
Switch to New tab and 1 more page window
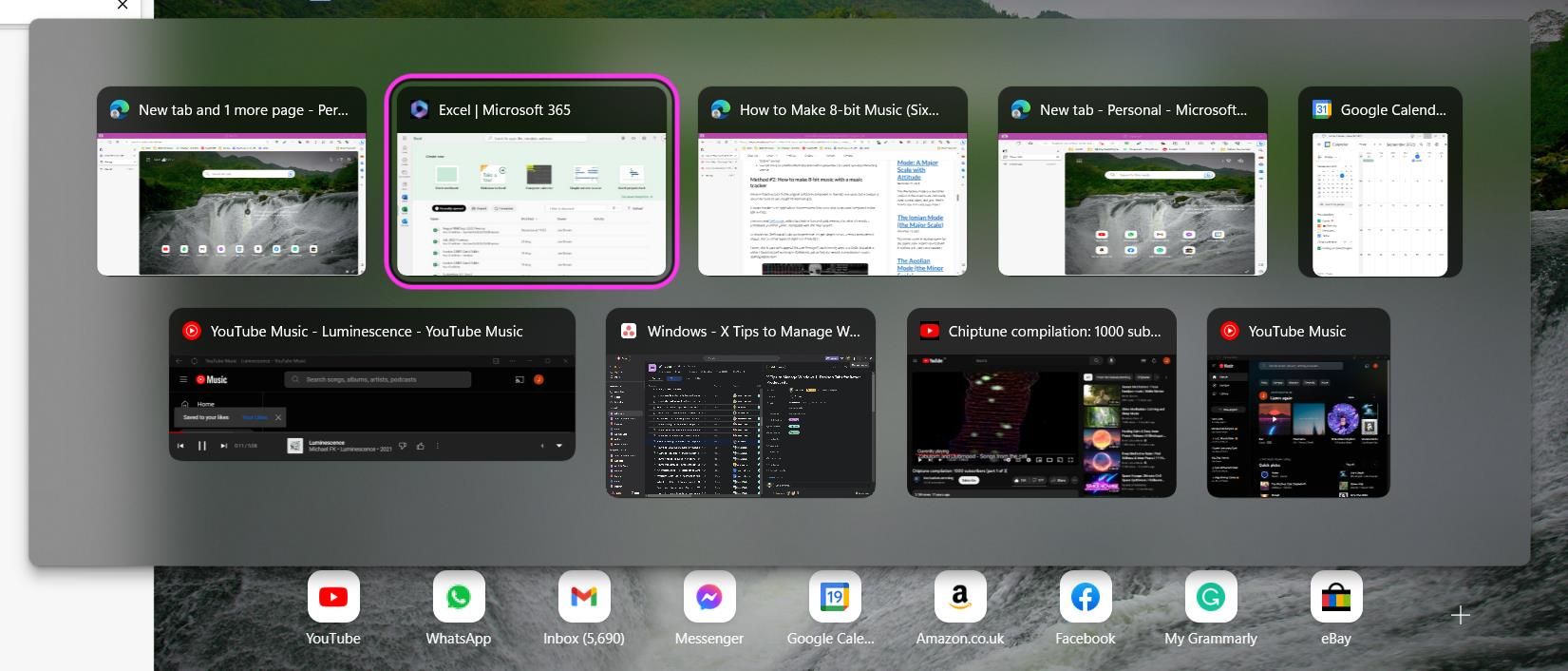[232, 182]
